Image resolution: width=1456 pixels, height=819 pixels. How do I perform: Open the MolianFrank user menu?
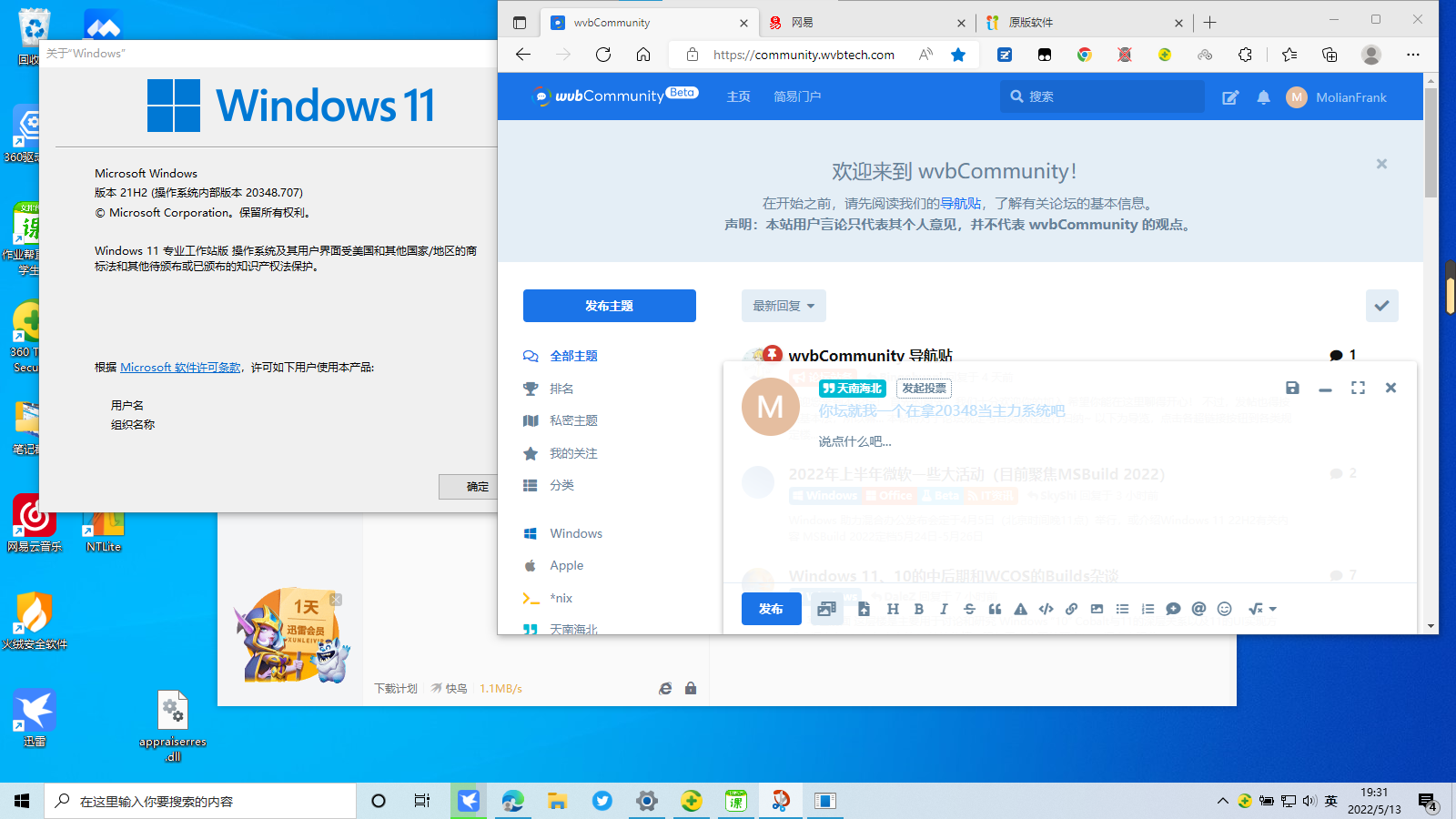(1337, 97)
